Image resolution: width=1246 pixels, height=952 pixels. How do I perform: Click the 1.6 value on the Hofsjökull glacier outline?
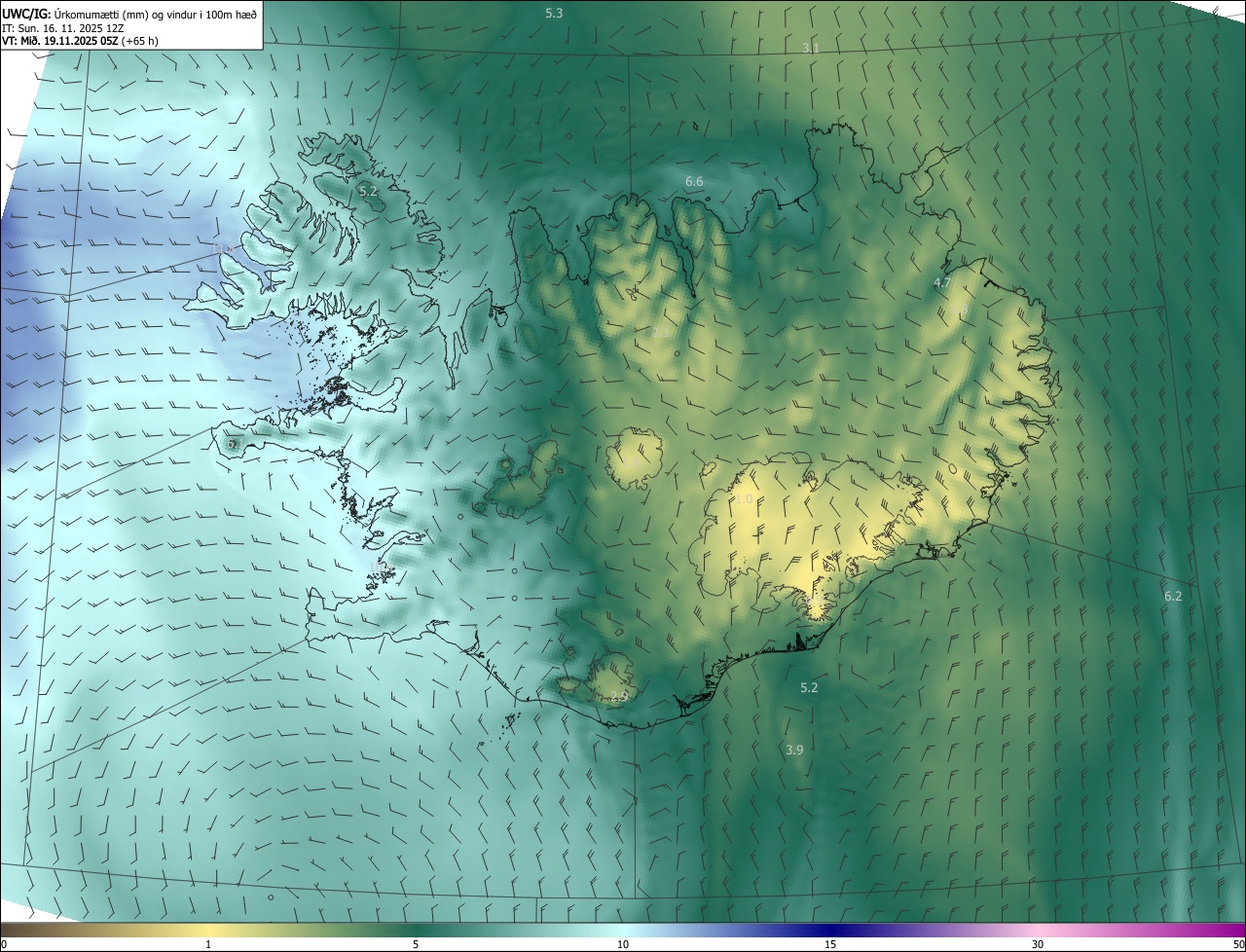click(x=633, y=461)
